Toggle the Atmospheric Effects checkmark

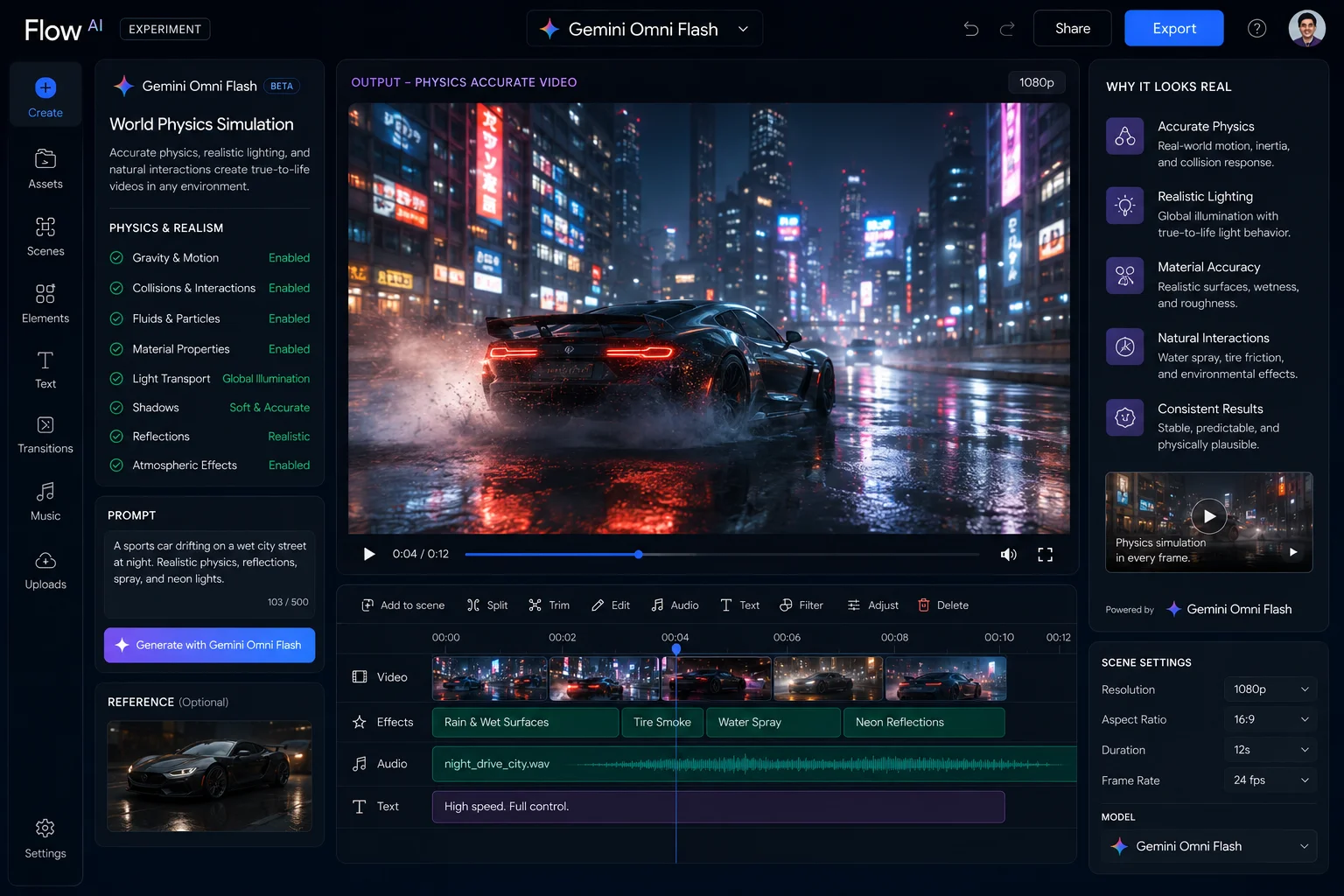click(x=116, y=465)
